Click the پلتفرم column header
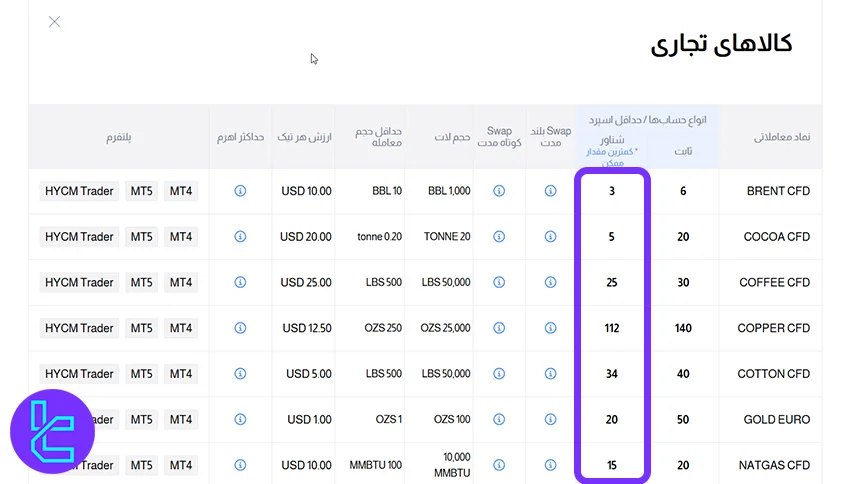Screen dimensions: 860x484 [x=118, y=137]
